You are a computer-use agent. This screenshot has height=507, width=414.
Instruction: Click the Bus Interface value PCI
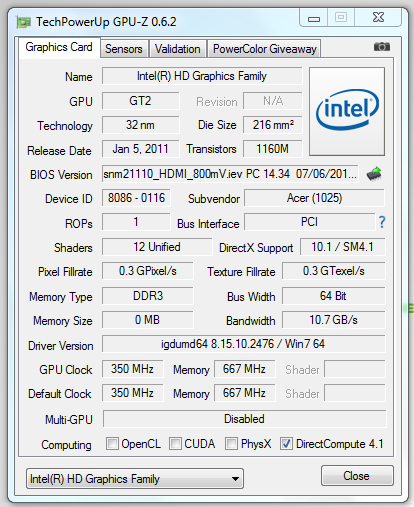[310, 222]
